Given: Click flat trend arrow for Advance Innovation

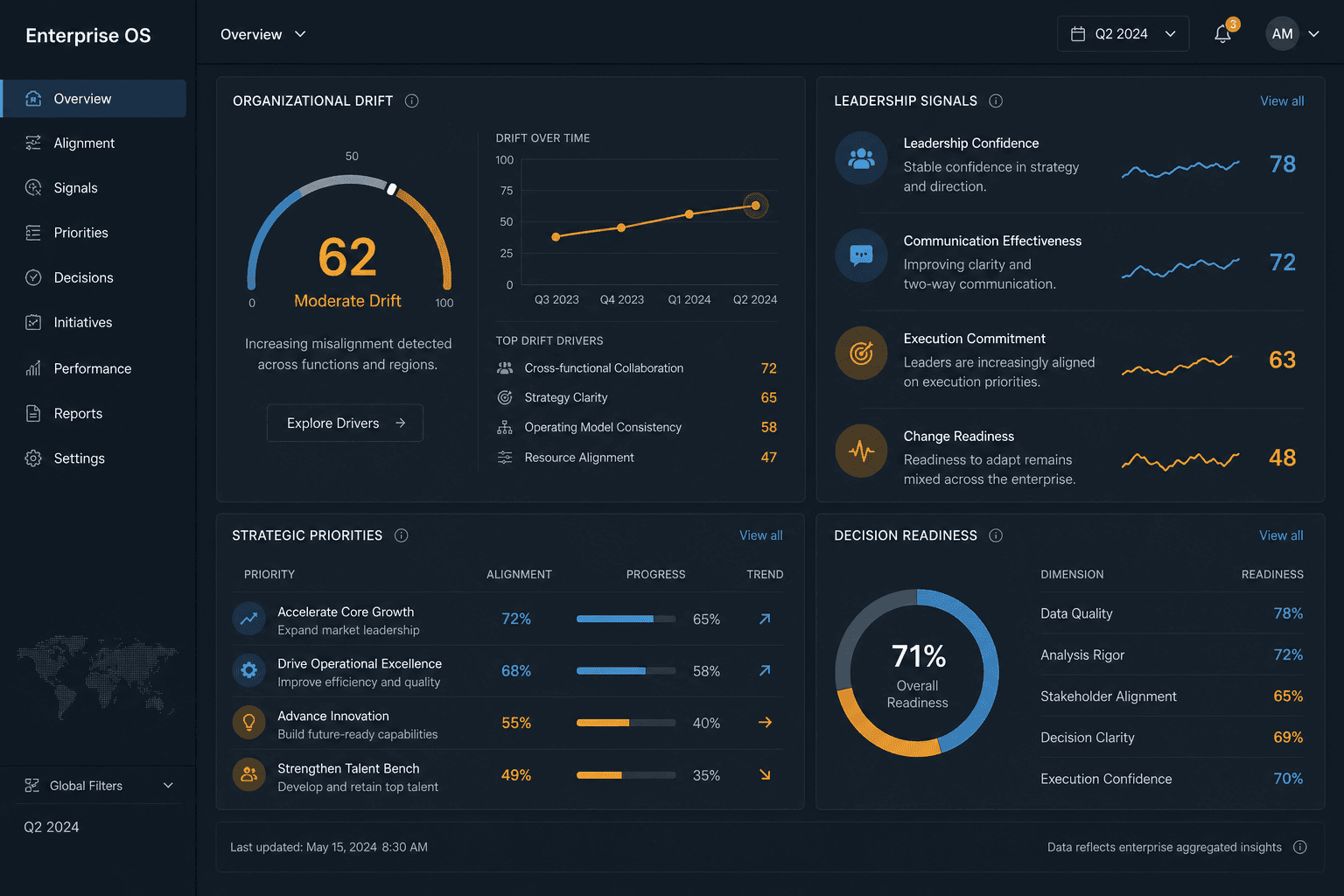Looking at the screenshot, I should coord(765,723).
